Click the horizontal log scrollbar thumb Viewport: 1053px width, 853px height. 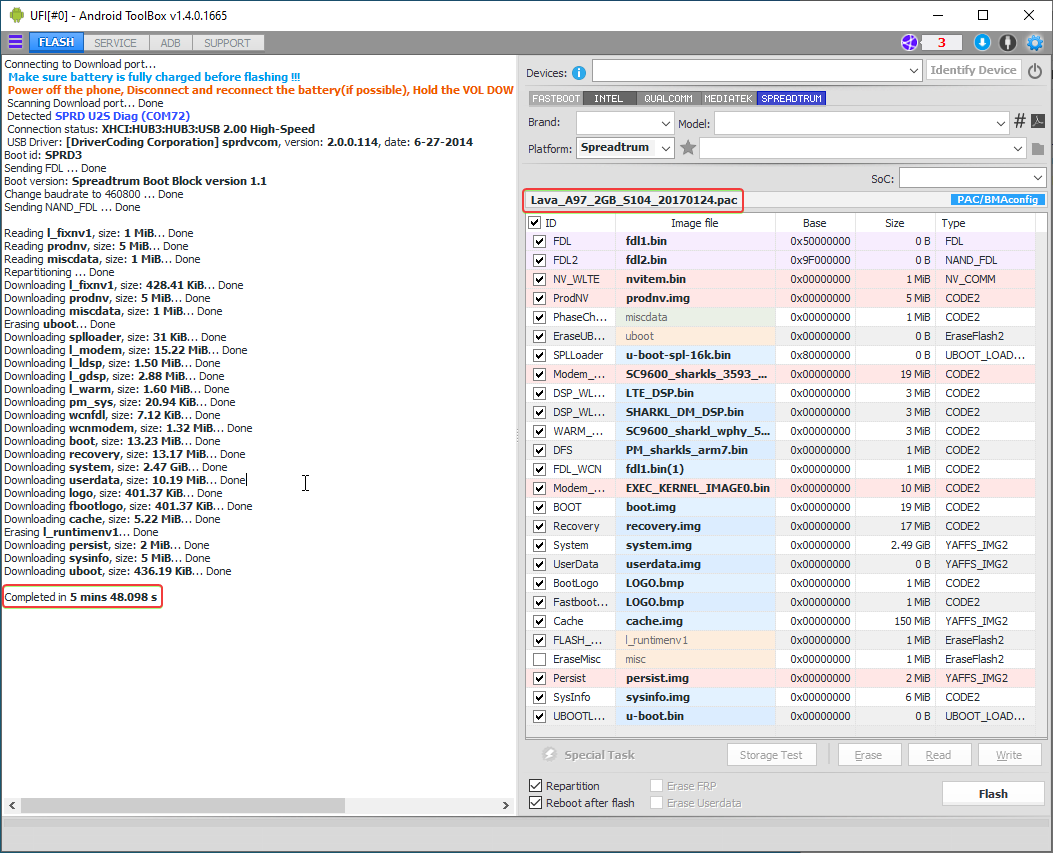point(183,805)
